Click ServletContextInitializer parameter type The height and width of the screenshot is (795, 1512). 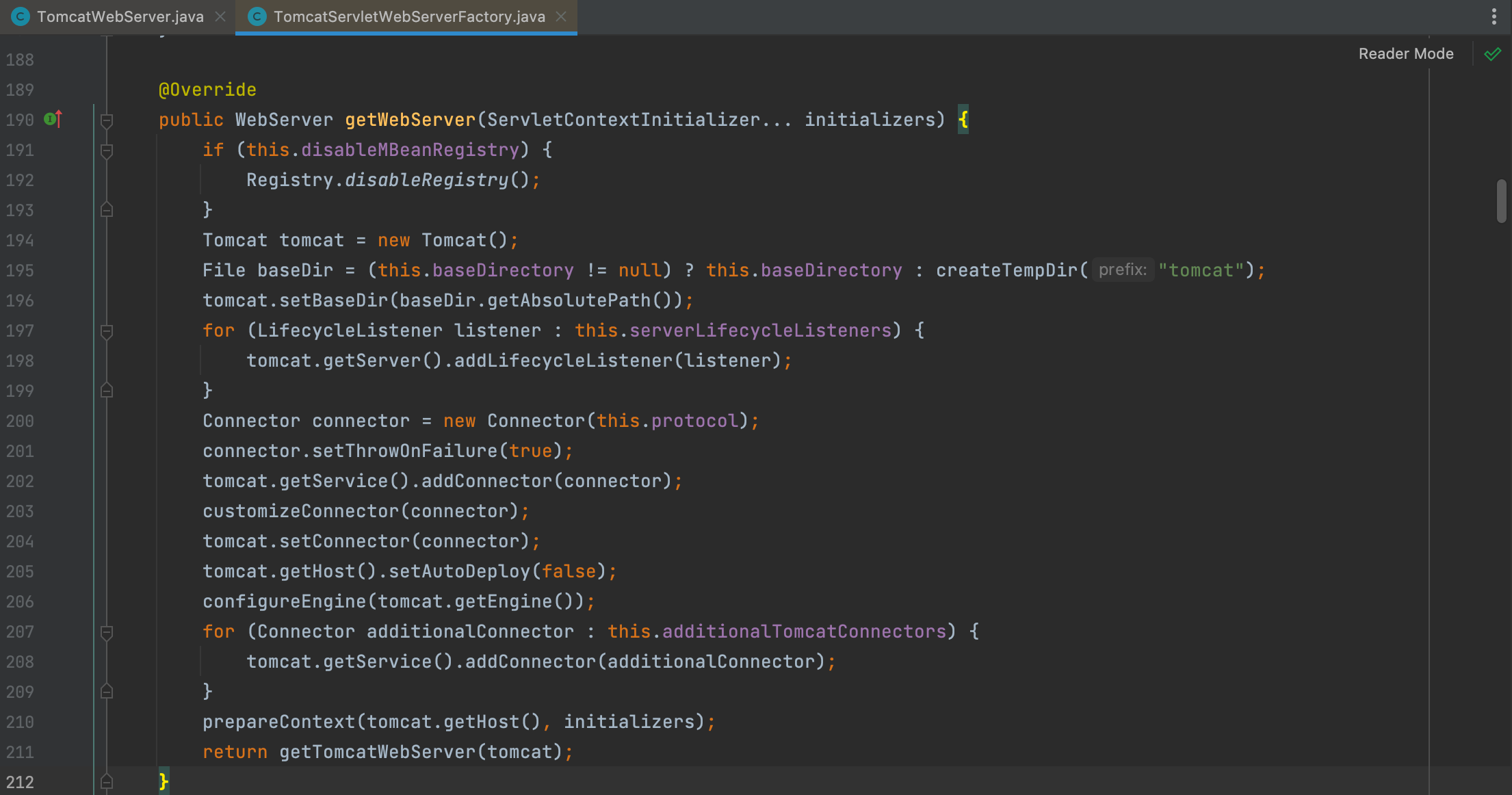[x=624, y=120]
